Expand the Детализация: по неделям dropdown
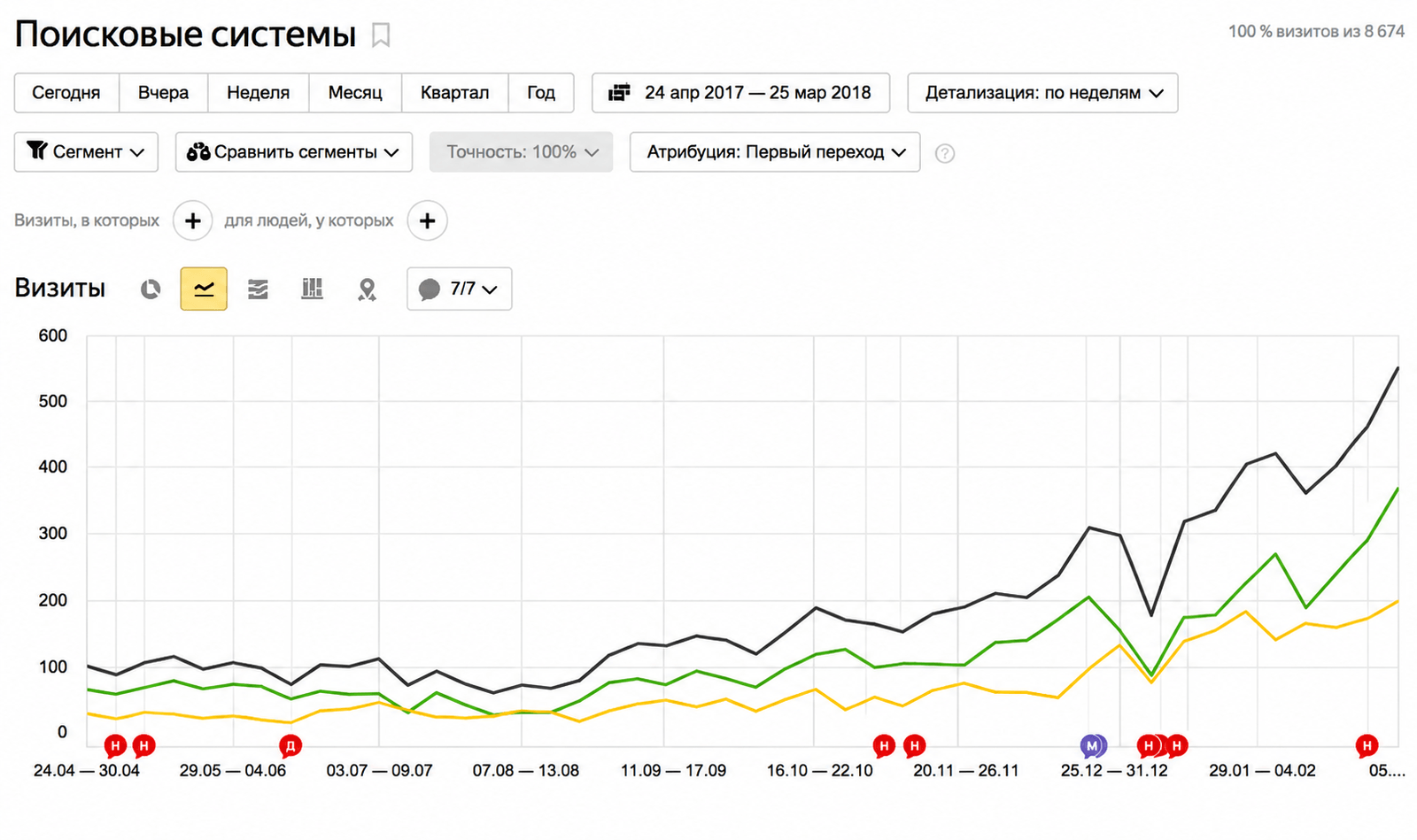The image size is (1417, 840). tap(1042, 93)
